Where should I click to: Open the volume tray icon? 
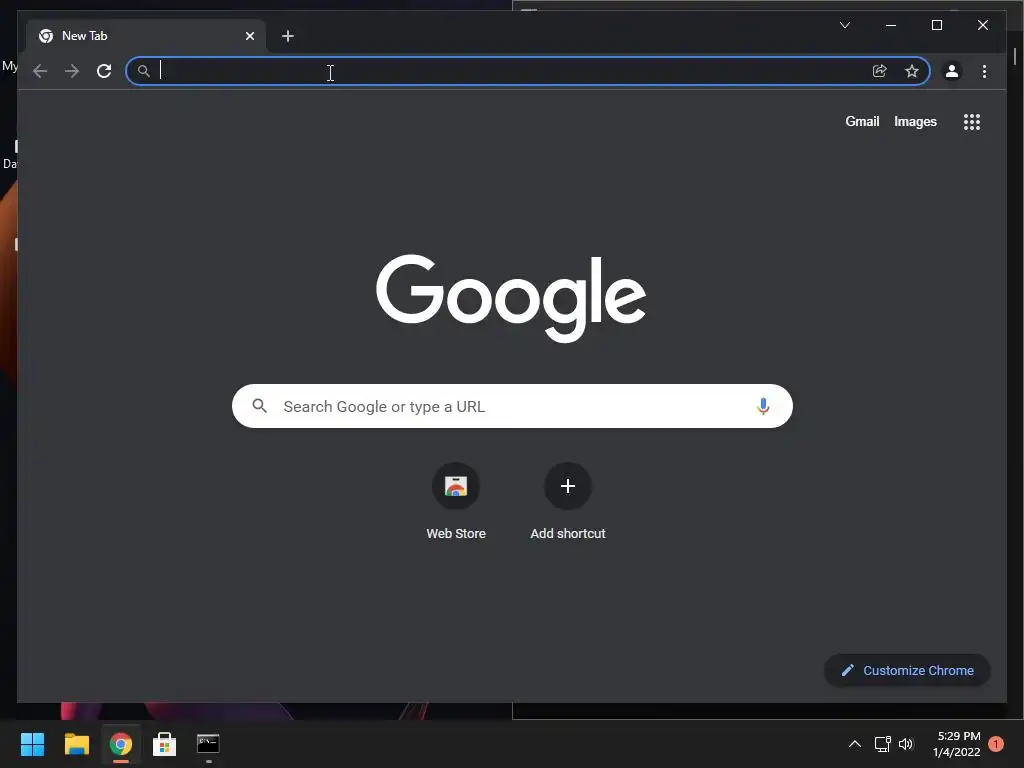[x=906, y=744]
